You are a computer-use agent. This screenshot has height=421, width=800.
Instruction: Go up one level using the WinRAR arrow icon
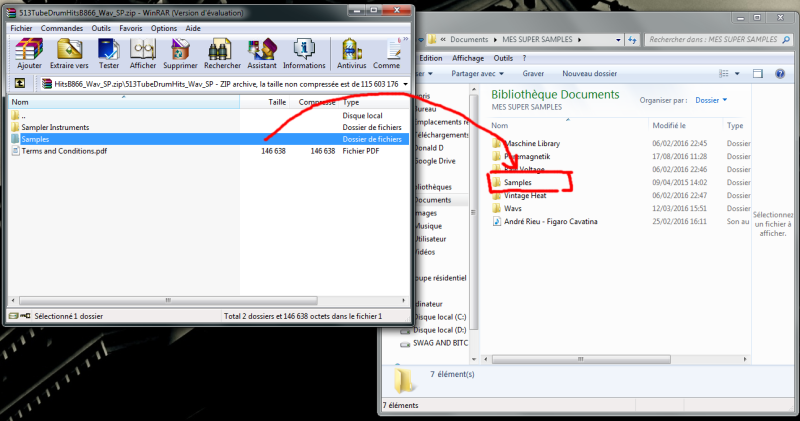(x=20, y=83)
